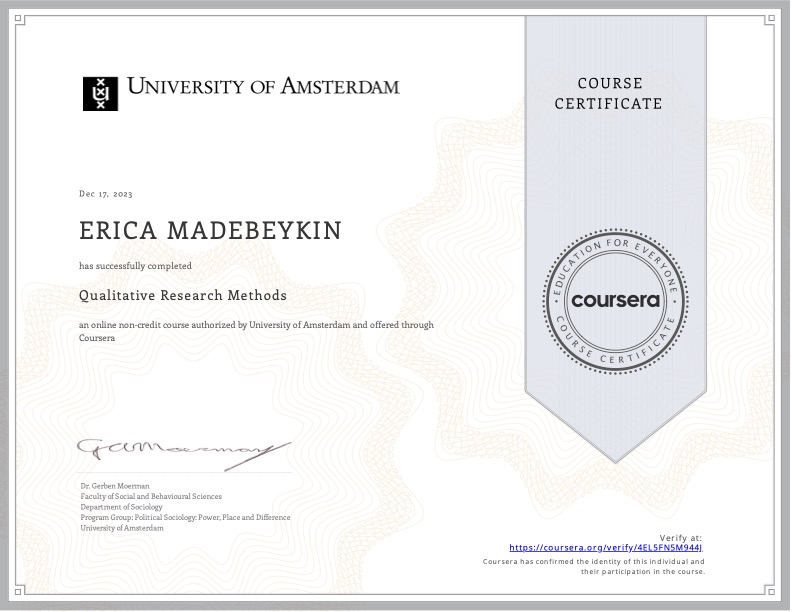Click the handwritten Moerman signature
The height and width of the screenshot is (612, 792).
[x=184, y=453]
